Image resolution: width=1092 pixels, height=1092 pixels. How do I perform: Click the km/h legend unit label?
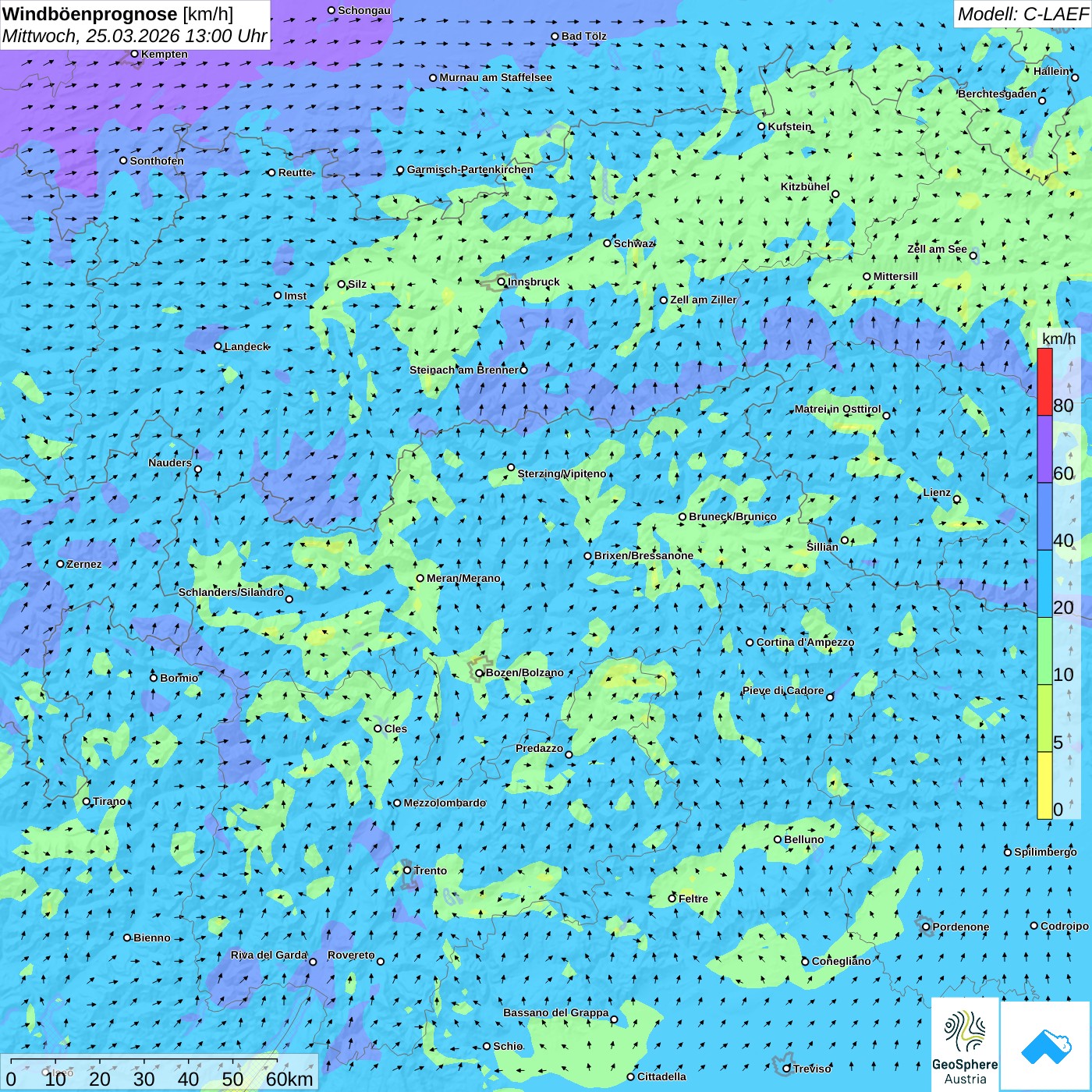pyautogui.click(x=1058, y=339)
